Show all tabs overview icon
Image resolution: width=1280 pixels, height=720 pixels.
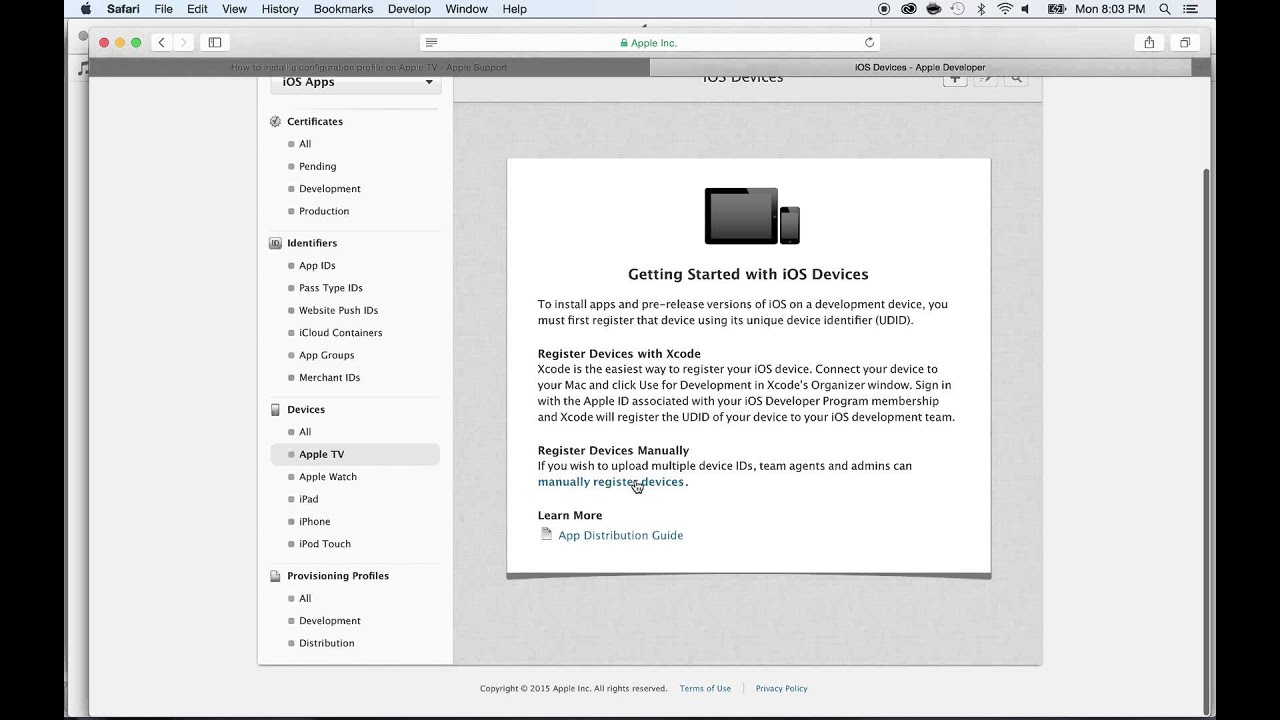(1185, 43)
